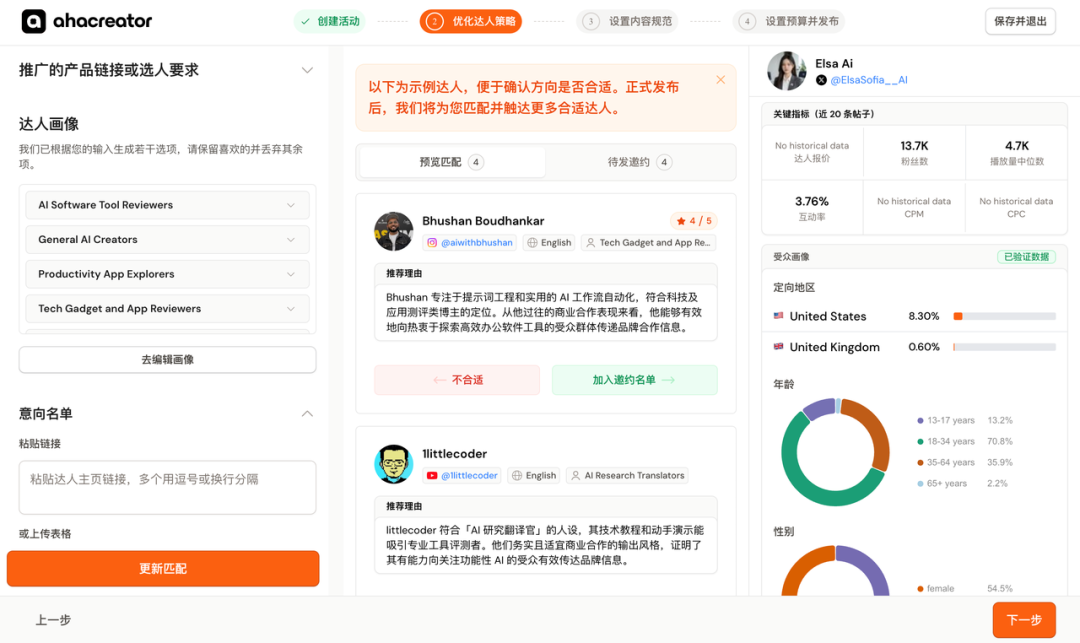This screenshot has width=1080, height=643.
Task: Switch to 待发邀约 tab
Action: tap(640, 162)
